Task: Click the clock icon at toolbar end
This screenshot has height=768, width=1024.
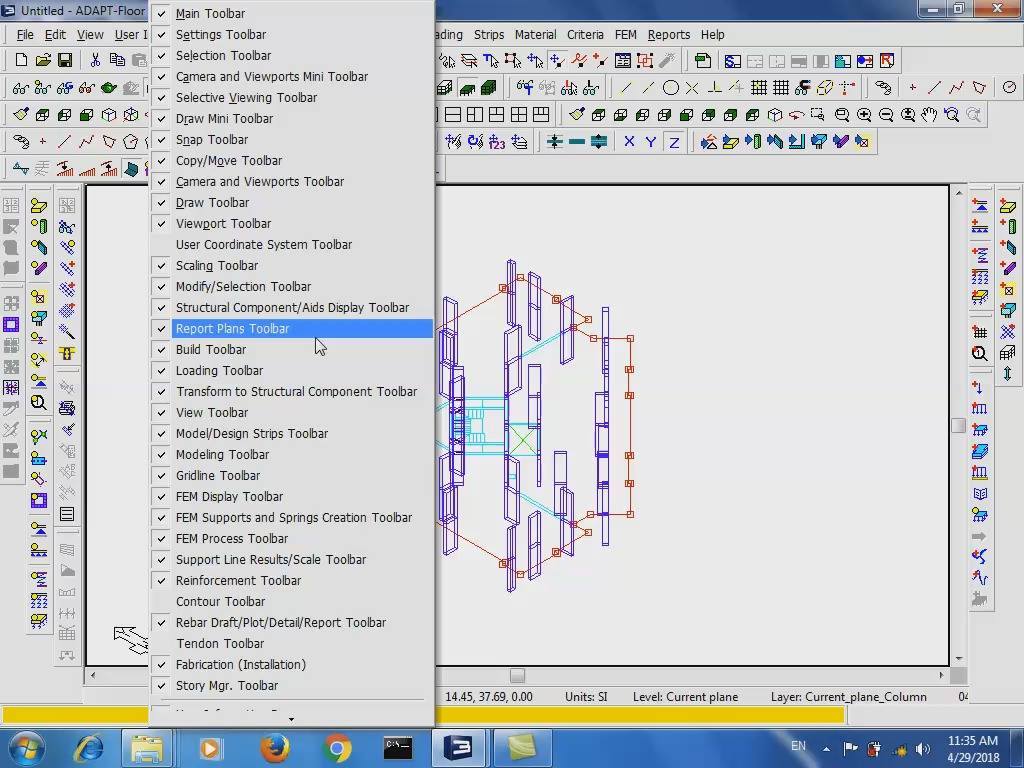Action: 1009,88
